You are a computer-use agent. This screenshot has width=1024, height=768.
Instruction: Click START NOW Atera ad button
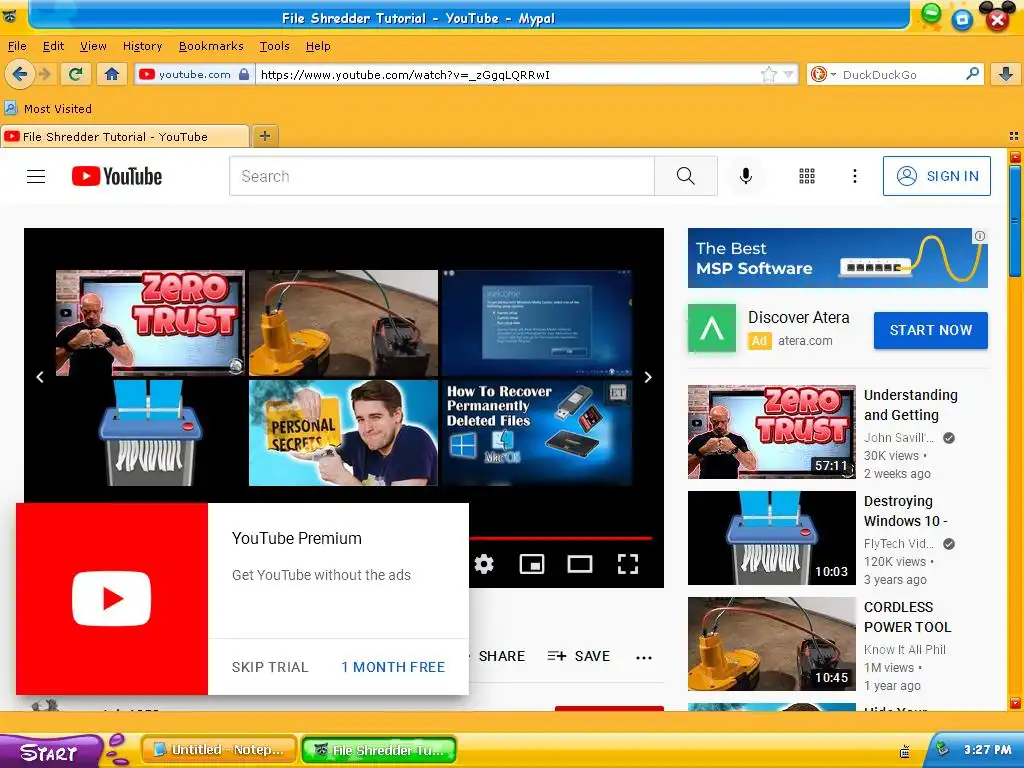coord(931,330)
